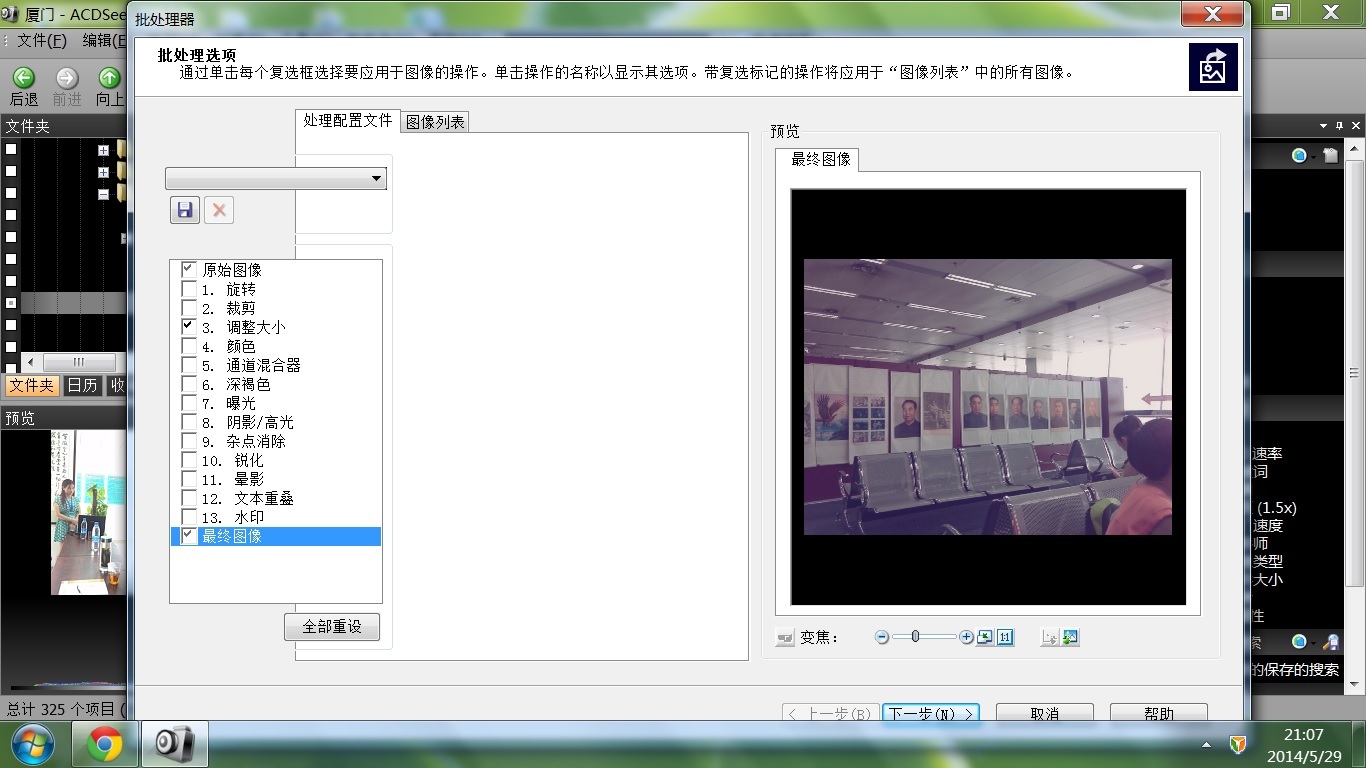The image size is (1366, 768).
Task: Switch to the 图像列表 tab
Action: 435,122
